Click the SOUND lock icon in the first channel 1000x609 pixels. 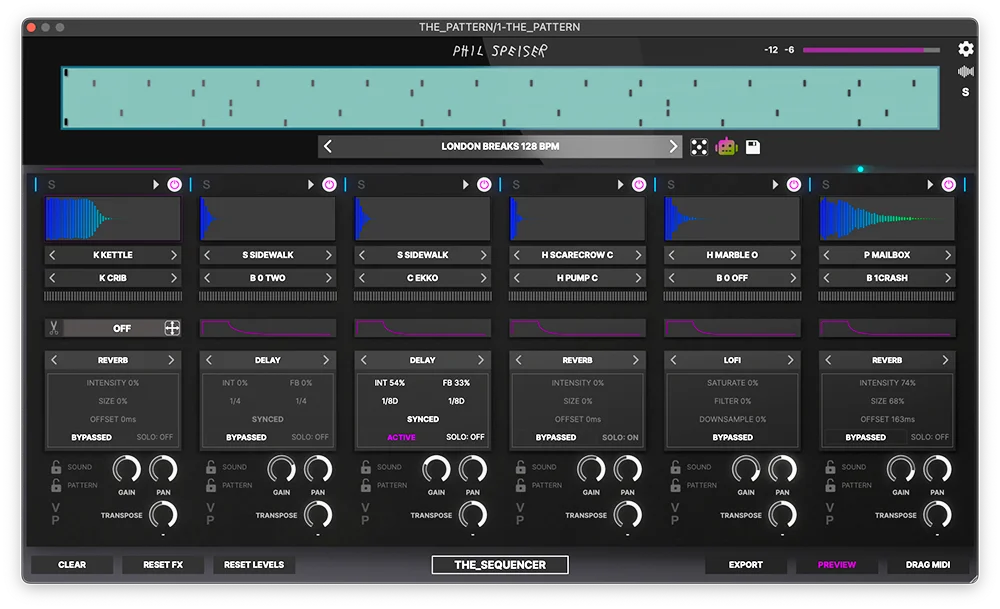point(57,467)
